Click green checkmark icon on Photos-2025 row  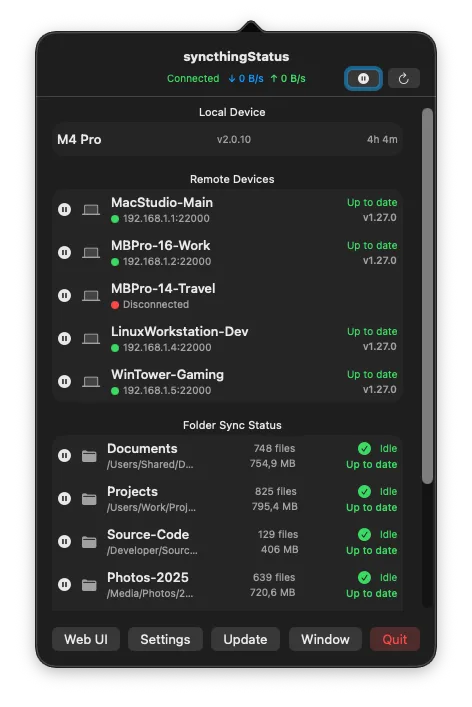(364, 578)
